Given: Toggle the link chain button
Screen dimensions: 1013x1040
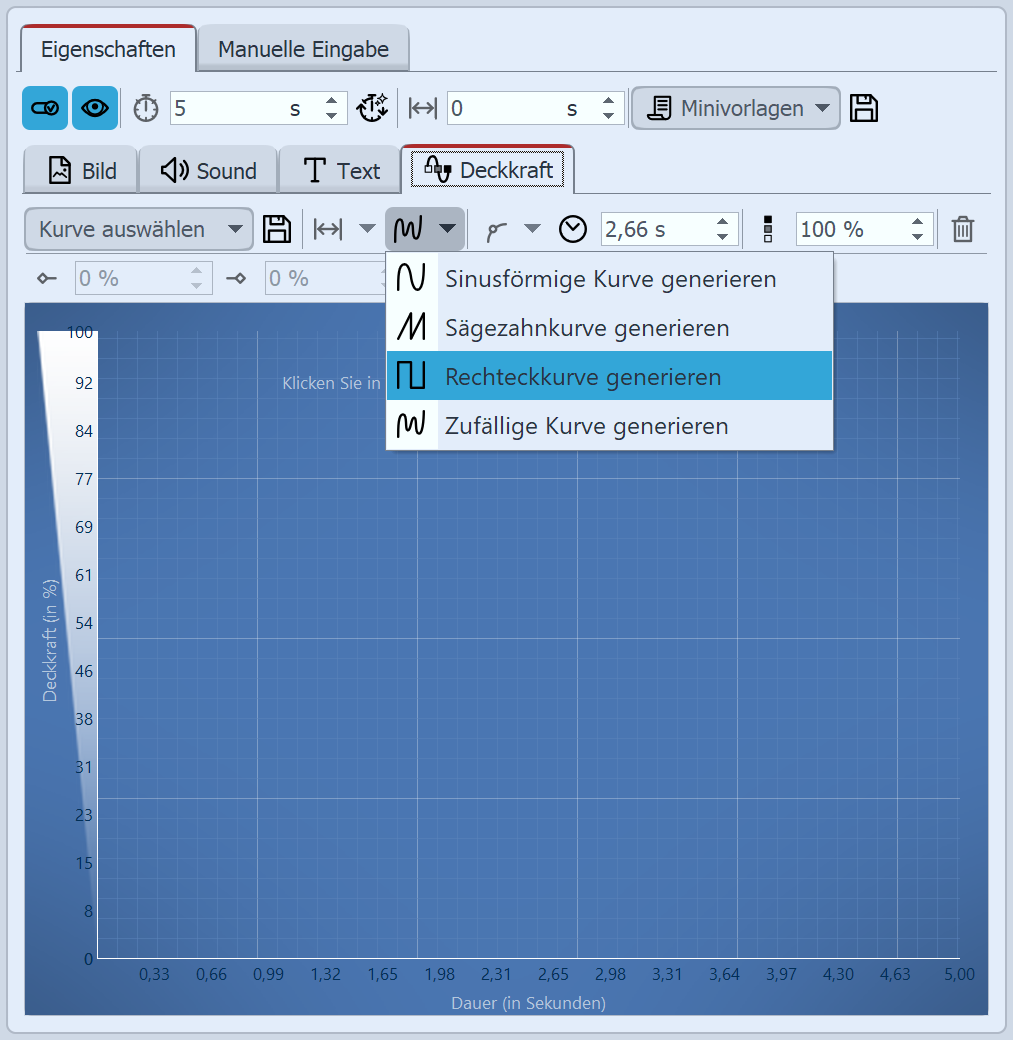Looking at the screenshot, I should (46, 108).
